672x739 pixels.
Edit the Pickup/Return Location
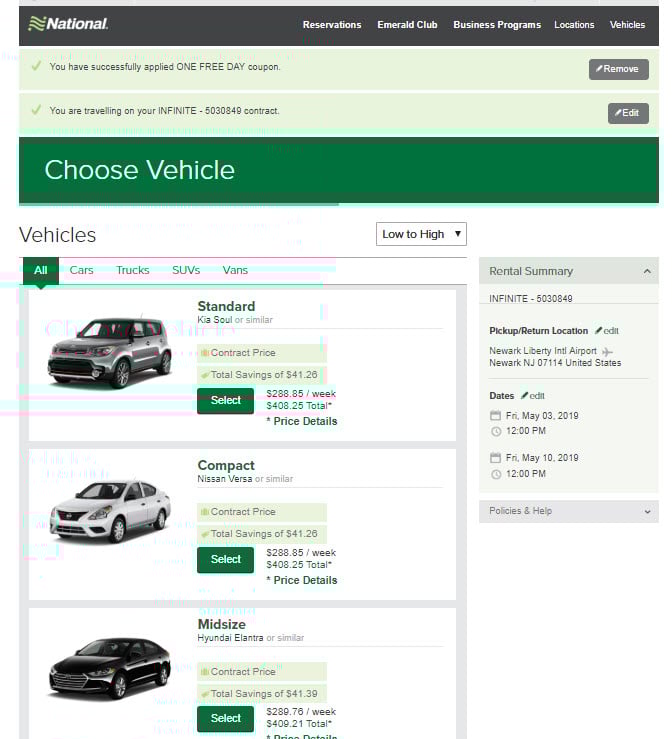607,331
